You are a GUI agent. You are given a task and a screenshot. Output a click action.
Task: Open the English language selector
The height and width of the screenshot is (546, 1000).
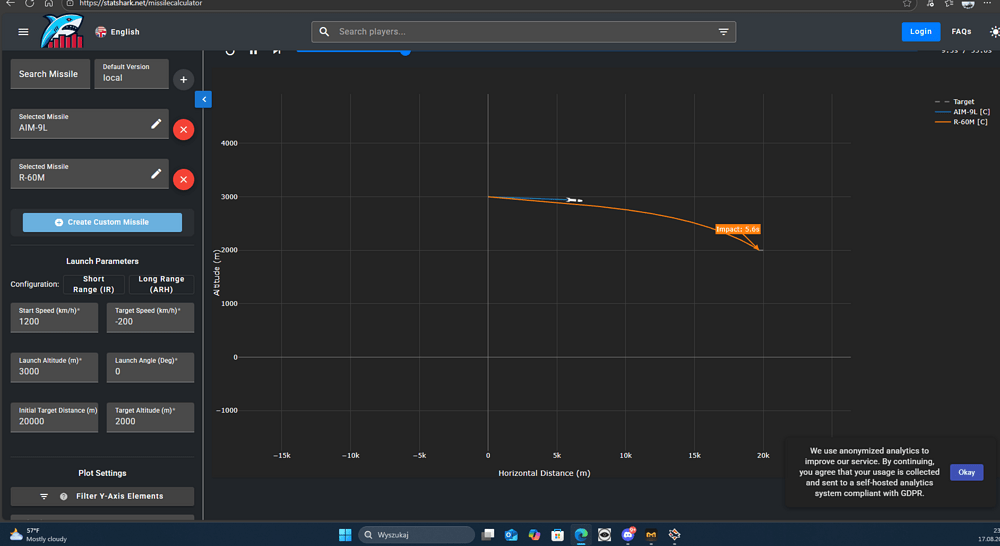coord(117,32)
